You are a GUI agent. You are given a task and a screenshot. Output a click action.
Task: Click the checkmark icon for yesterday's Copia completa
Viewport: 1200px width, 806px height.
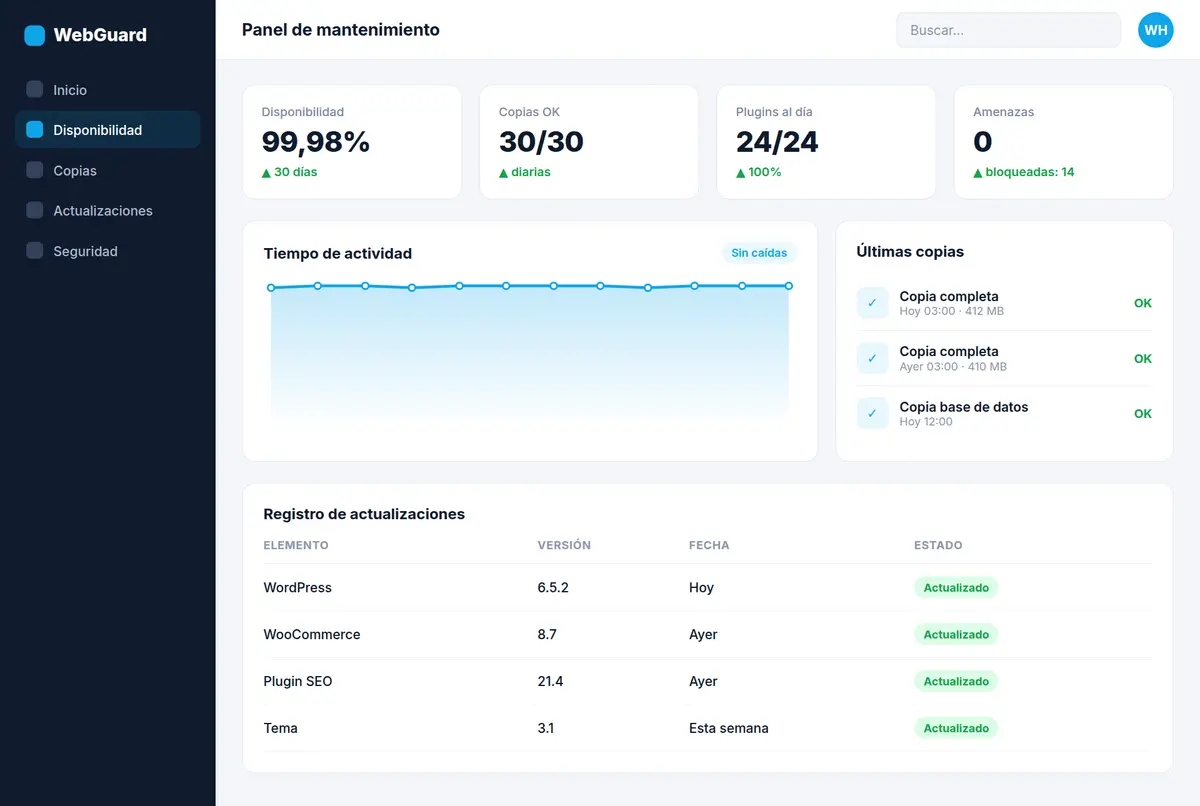click(872, 358)
